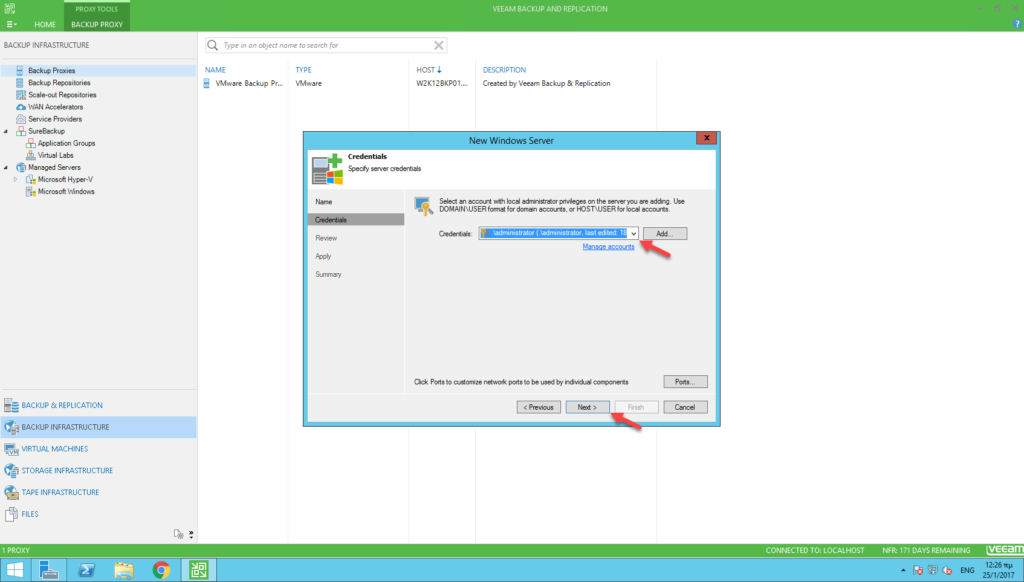Click the Previous button

click(539, 408)
